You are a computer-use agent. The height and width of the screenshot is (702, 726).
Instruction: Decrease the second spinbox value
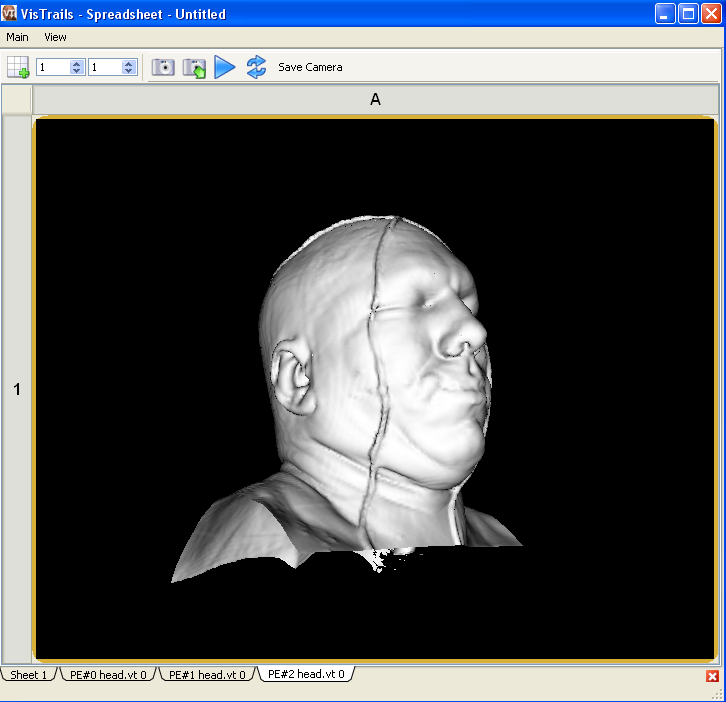tap(128, 71)
